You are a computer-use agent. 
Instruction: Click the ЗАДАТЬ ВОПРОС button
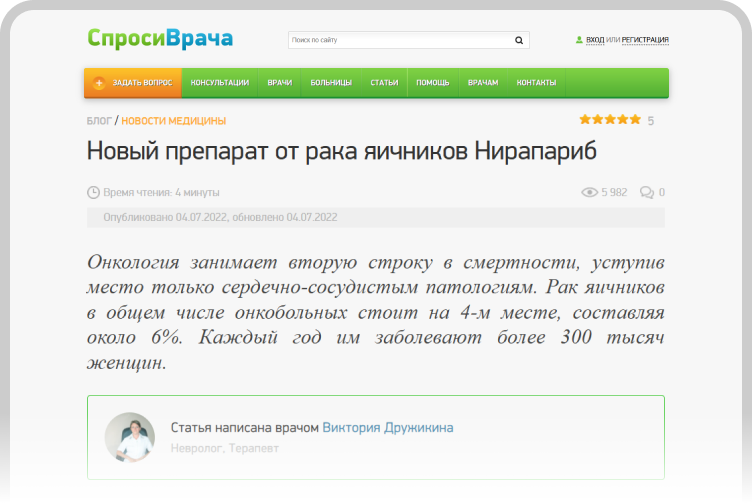133,83
